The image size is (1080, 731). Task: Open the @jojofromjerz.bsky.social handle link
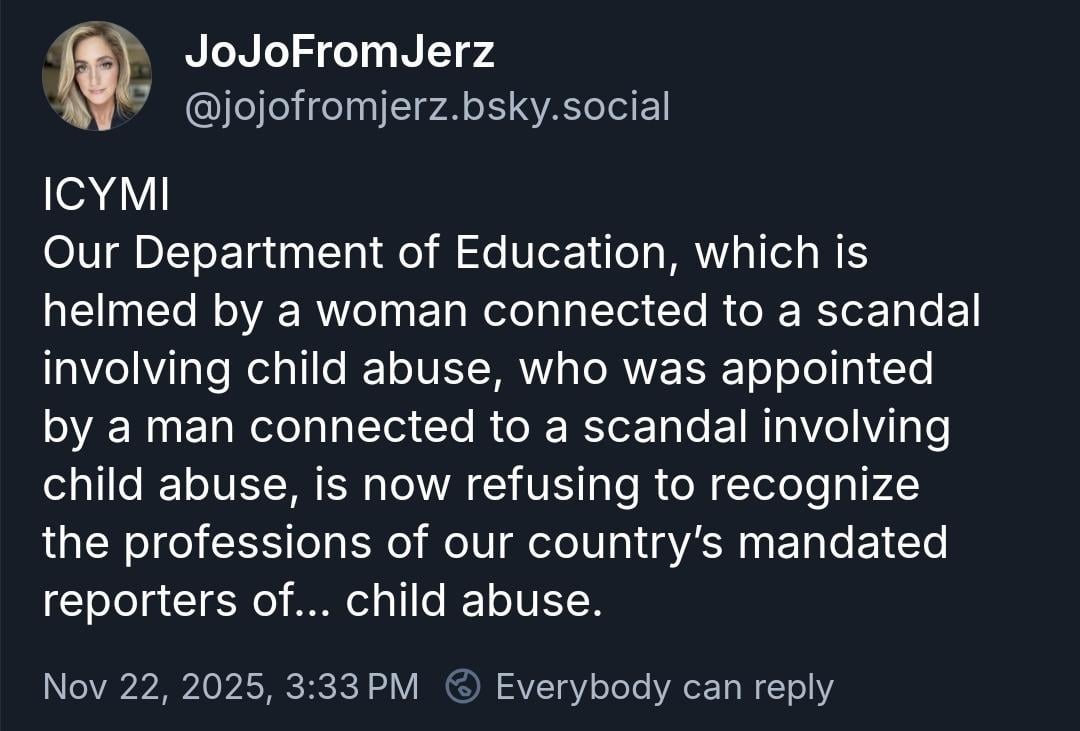click(427, 106)
